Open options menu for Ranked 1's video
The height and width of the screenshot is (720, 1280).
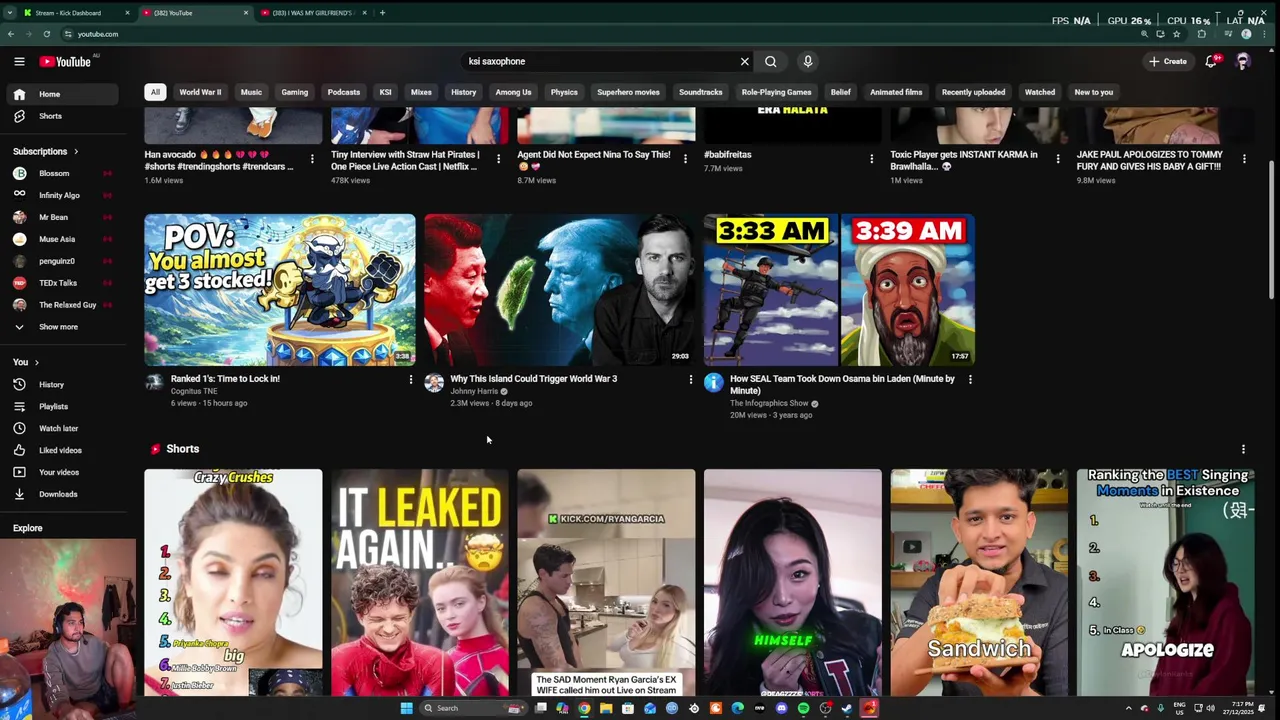coord(410,380)
